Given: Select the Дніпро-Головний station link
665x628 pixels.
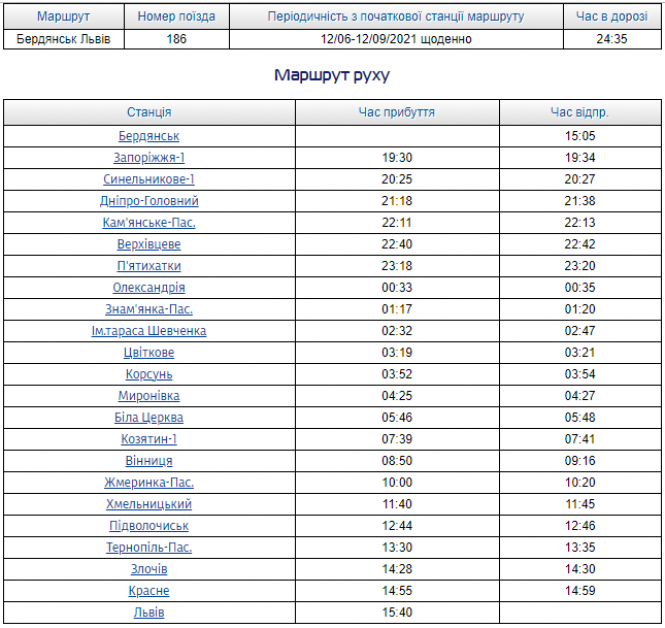Looking at the screenshot, I should [x=149, y=201].
